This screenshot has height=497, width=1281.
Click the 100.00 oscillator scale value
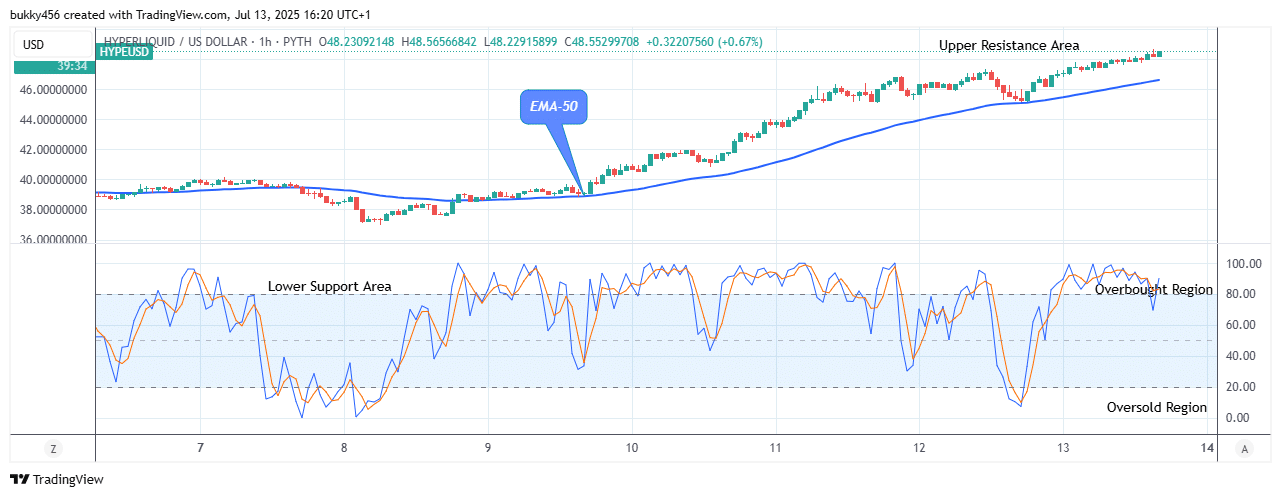1245,264
